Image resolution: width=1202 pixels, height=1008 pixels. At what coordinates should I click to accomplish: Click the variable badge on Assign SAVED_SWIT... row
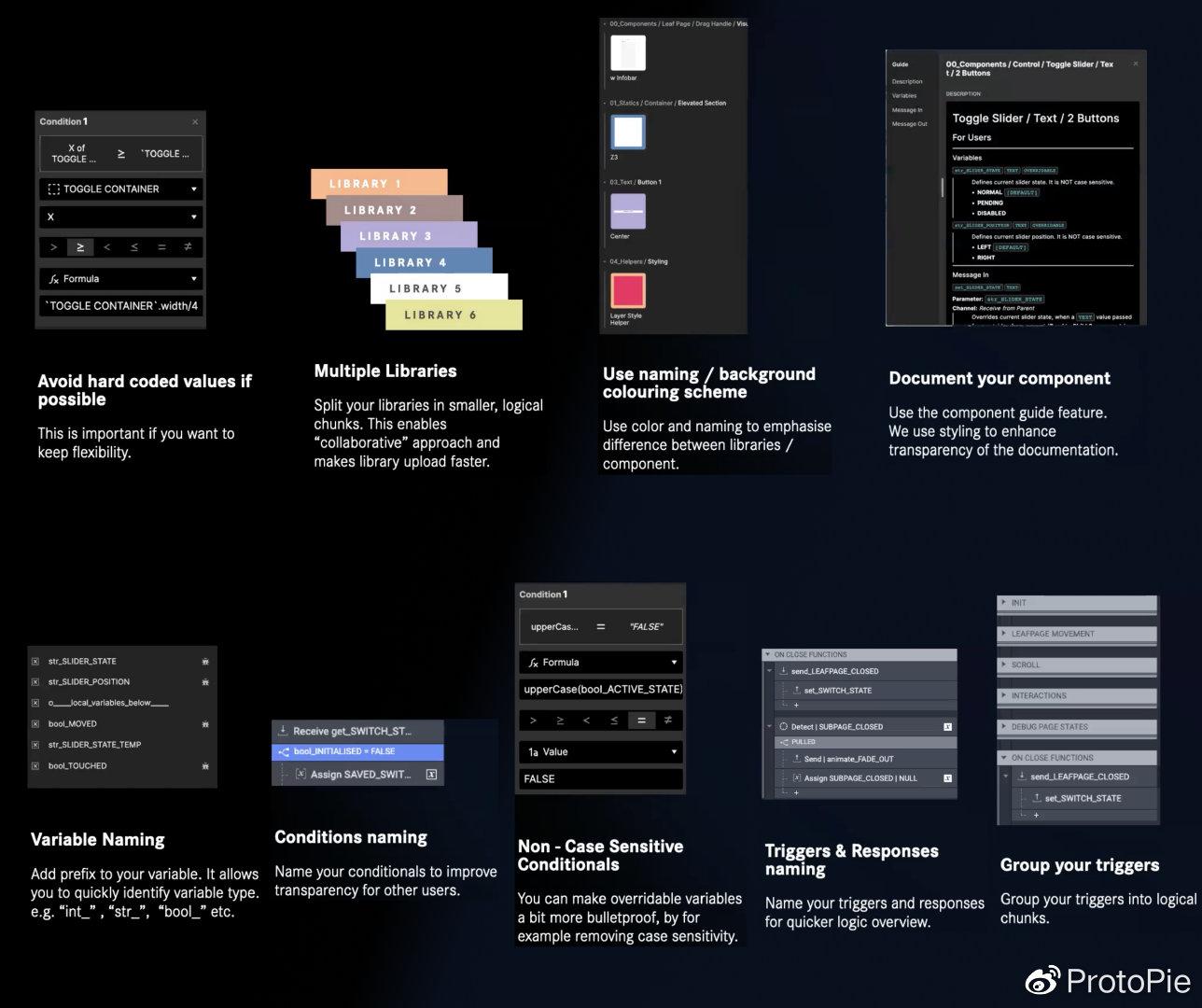click(x=431, y=775)
